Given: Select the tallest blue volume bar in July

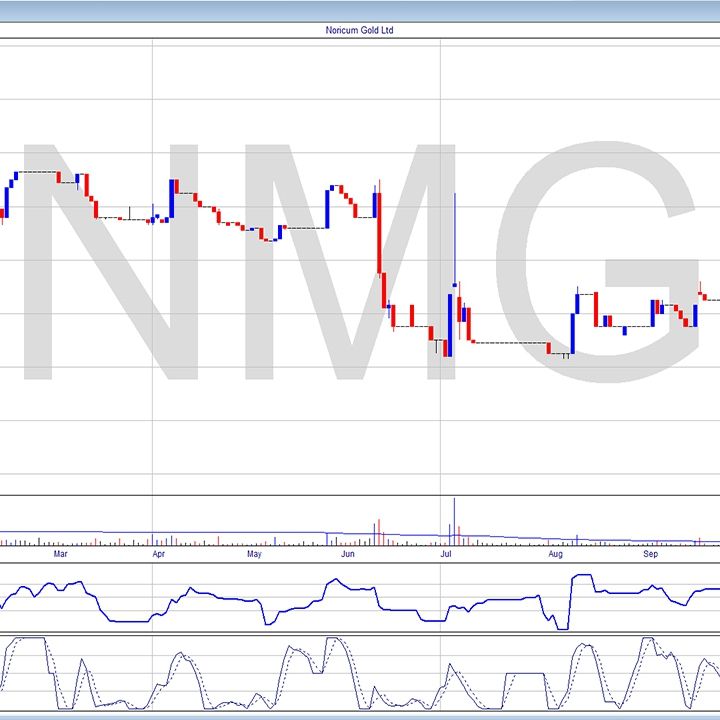Looking at the screenshot, I should (454, 520).
